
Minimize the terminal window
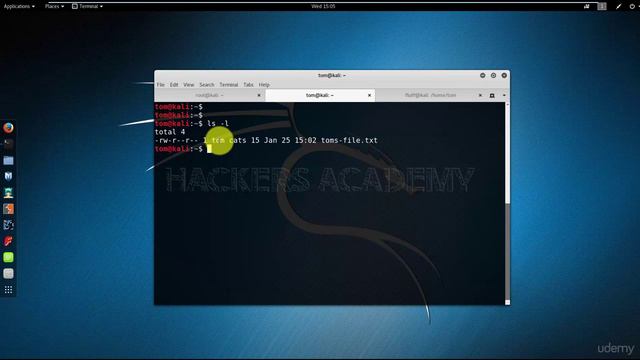(482, 75)
